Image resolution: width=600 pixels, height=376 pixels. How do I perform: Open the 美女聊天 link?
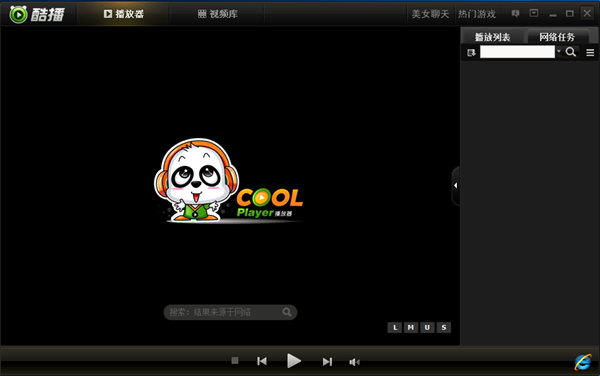[430, 14]
